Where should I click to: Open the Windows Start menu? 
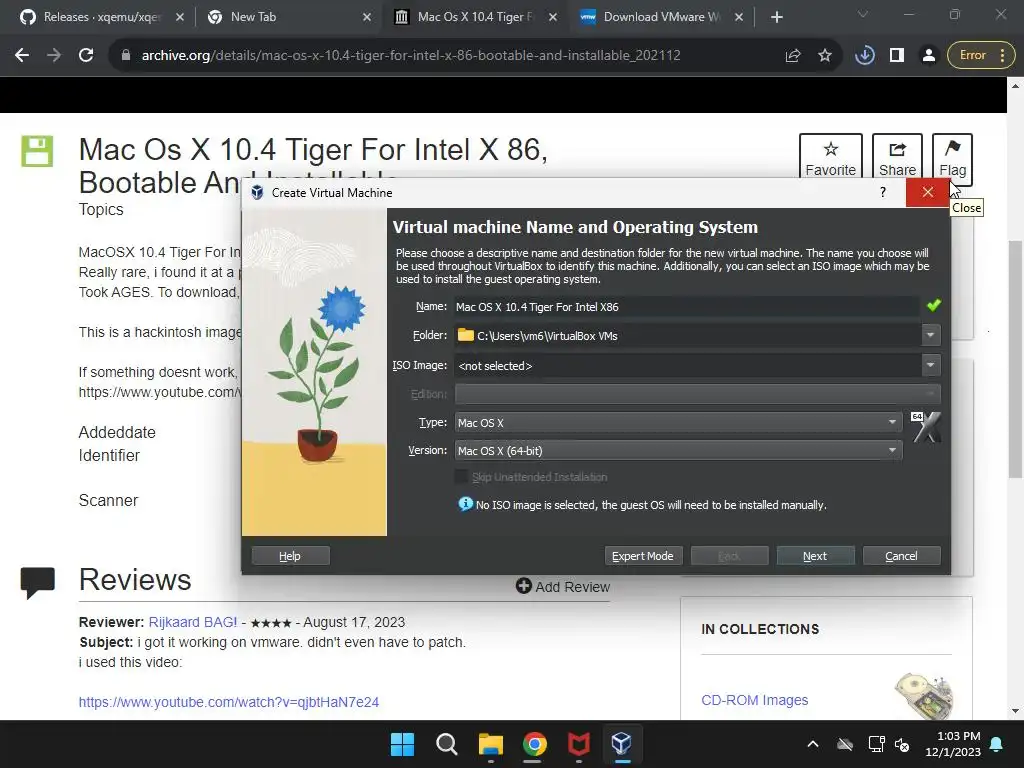coord(402,744)
